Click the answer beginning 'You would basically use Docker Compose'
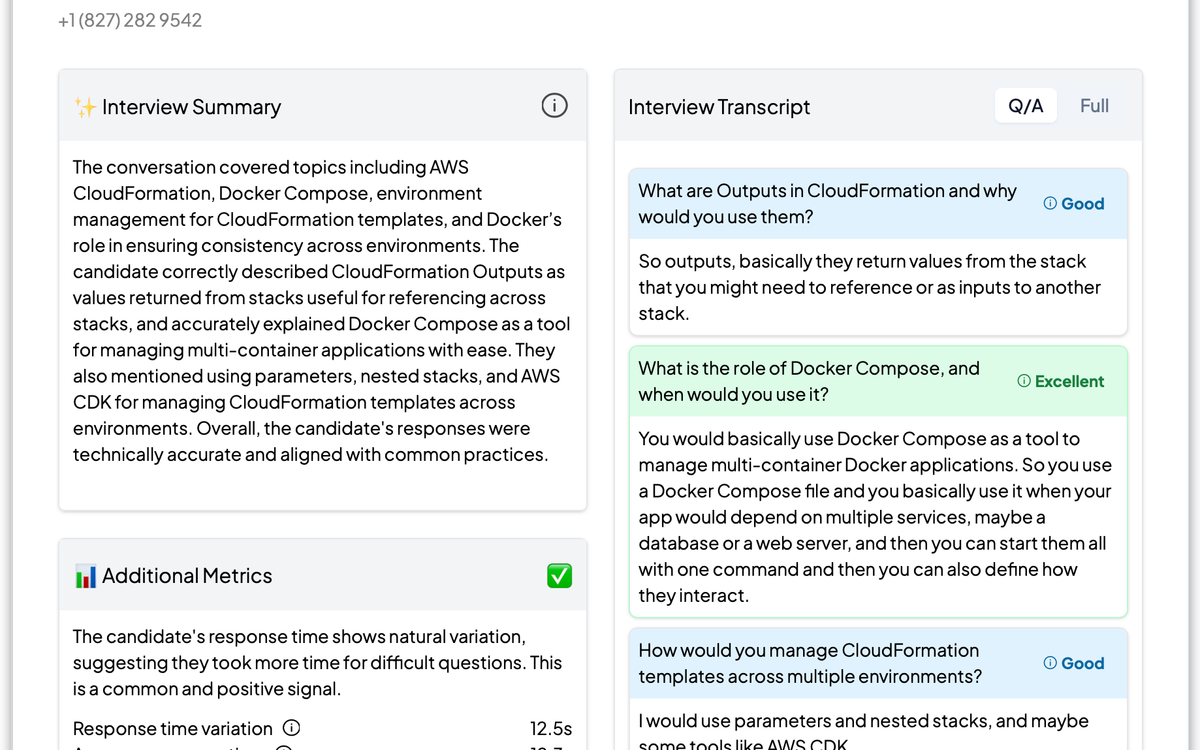This screenshot has height=750, width=1200. click(x=875, y=517)
